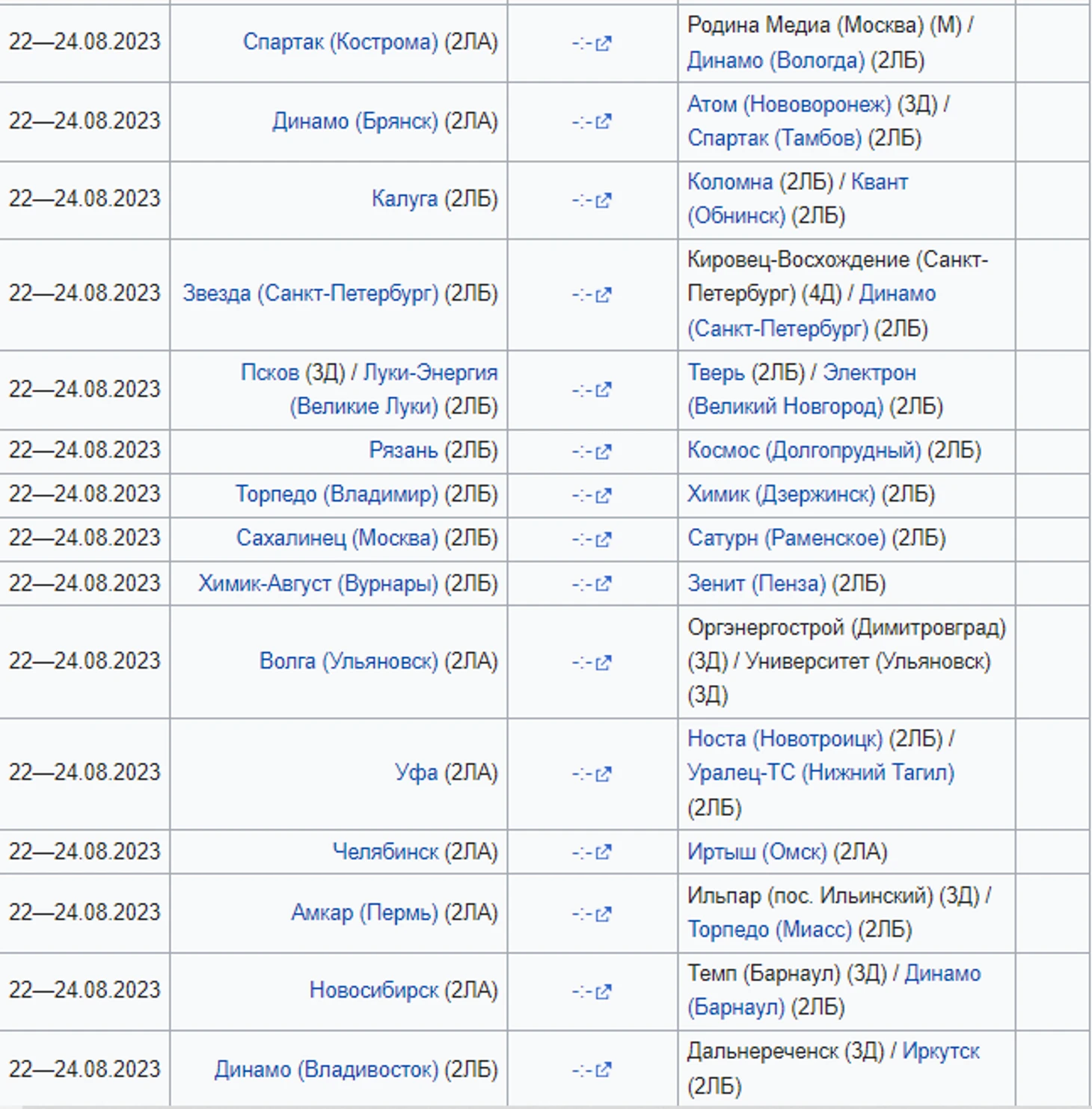Open the Космос (Долгопрудный) article link
Image resolution: width=1092 pixels, height=1109 pixels.
(803, 450)
